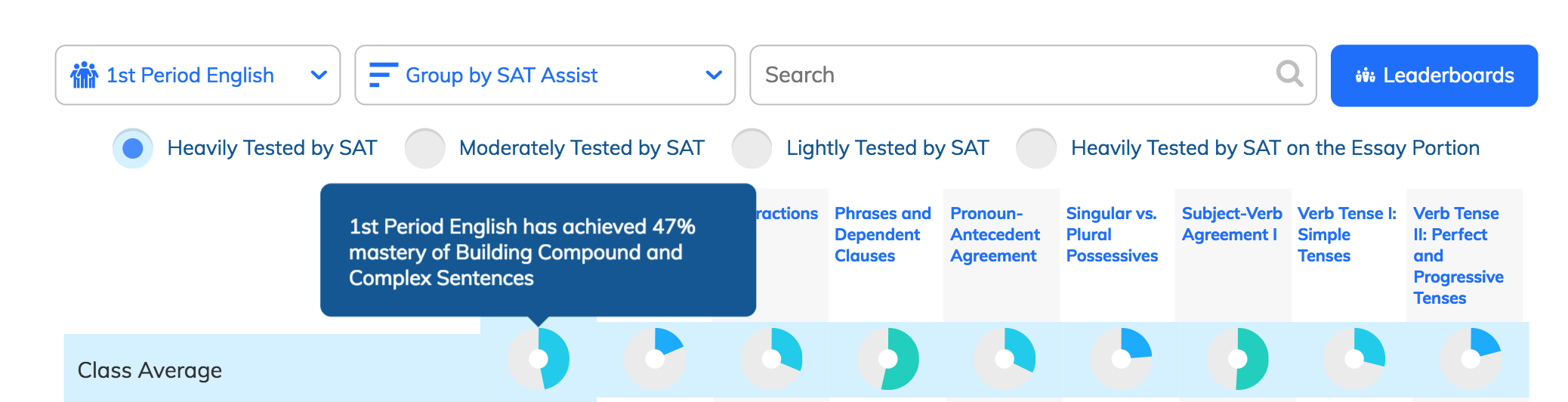
Task: Open Pronoun-Antecedent Agreement topic link
Action: click(x=995, y=235)
